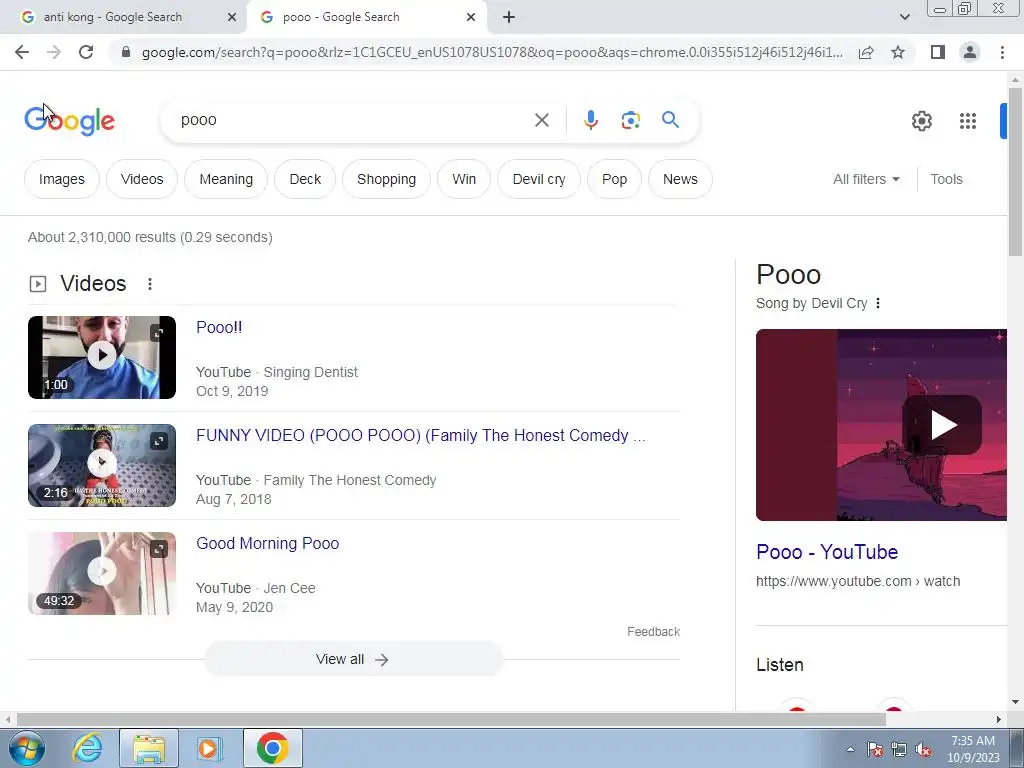Open the Chrome side panel icon
The image size is (1024, 768).
pyautogui.click(x=938, y=52)
